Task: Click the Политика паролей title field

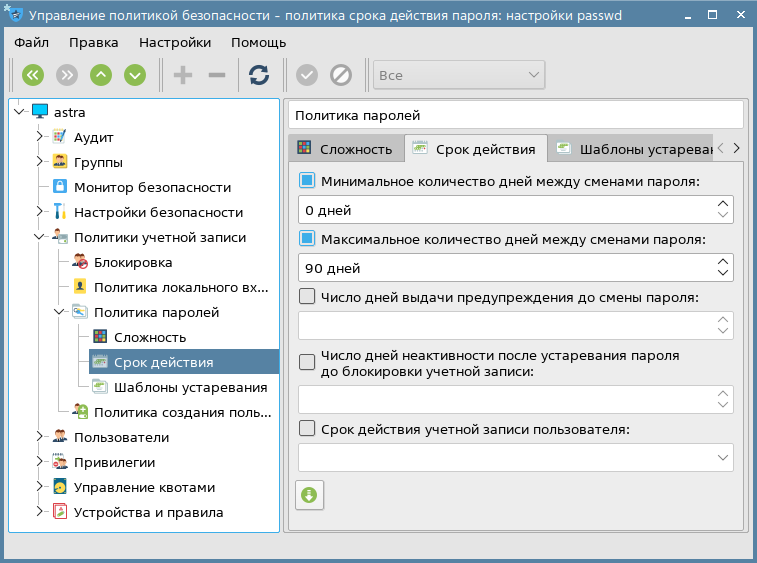Action: pyautogui.click(x=514, y=115)
